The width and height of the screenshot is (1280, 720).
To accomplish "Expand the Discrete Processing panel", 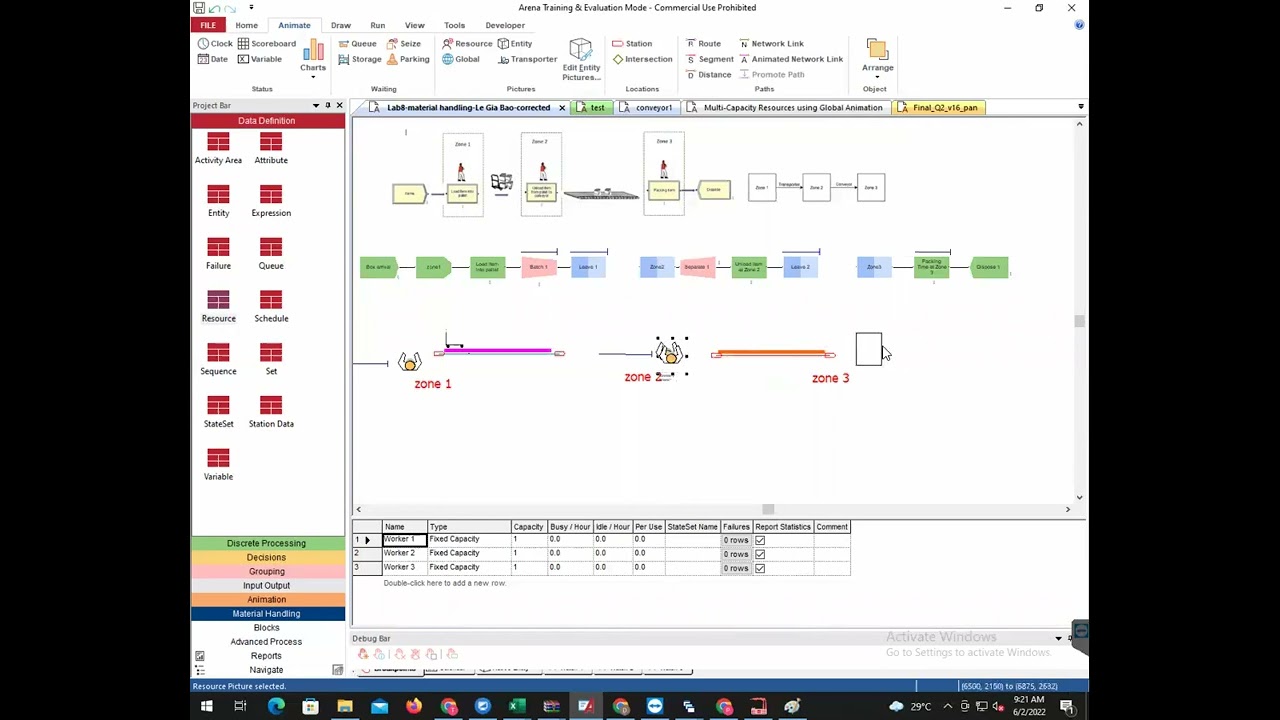I will tap(267, 543).
